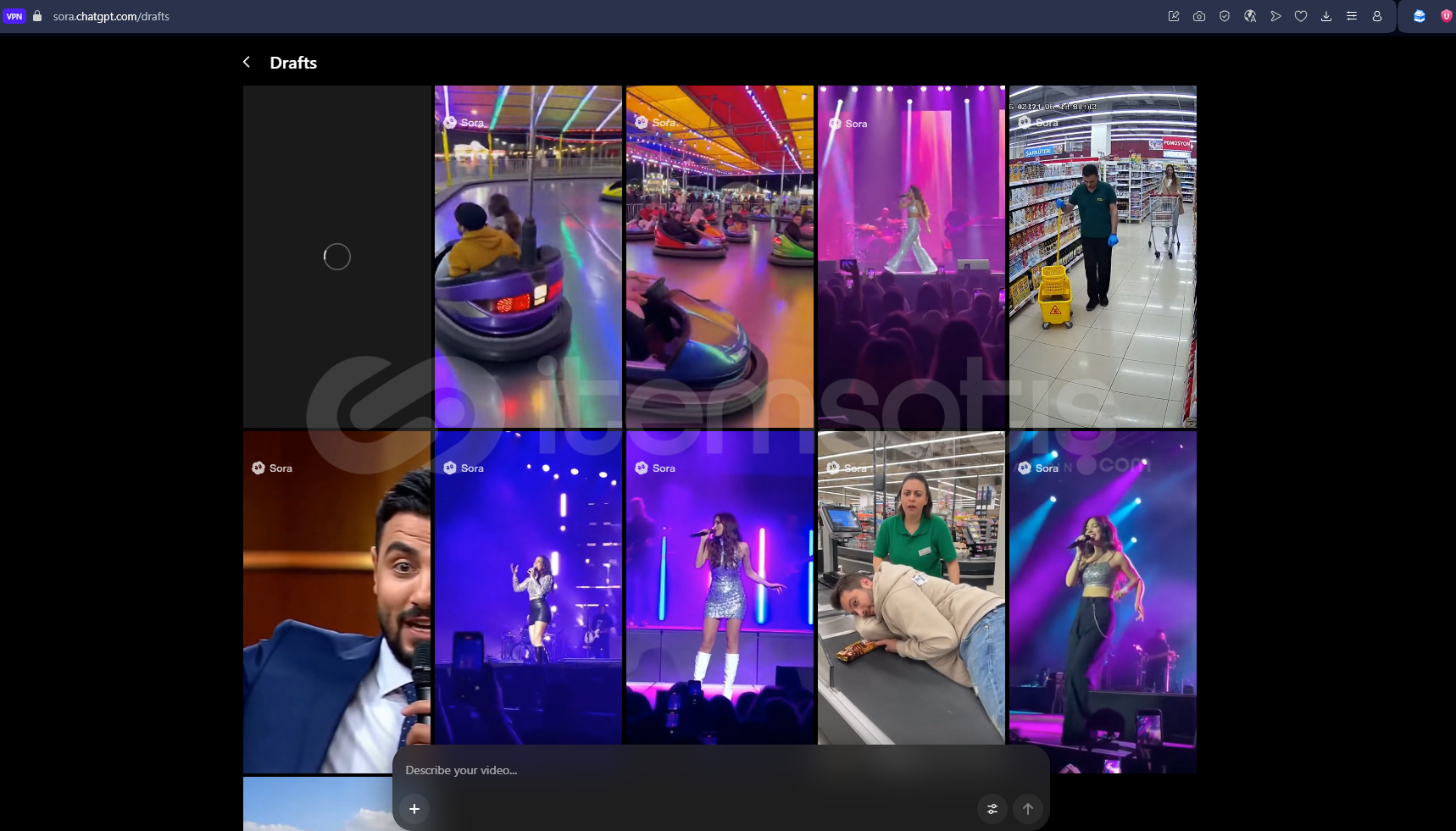Click the sora.chatgpt.com address bar URL

pos(111,16)
